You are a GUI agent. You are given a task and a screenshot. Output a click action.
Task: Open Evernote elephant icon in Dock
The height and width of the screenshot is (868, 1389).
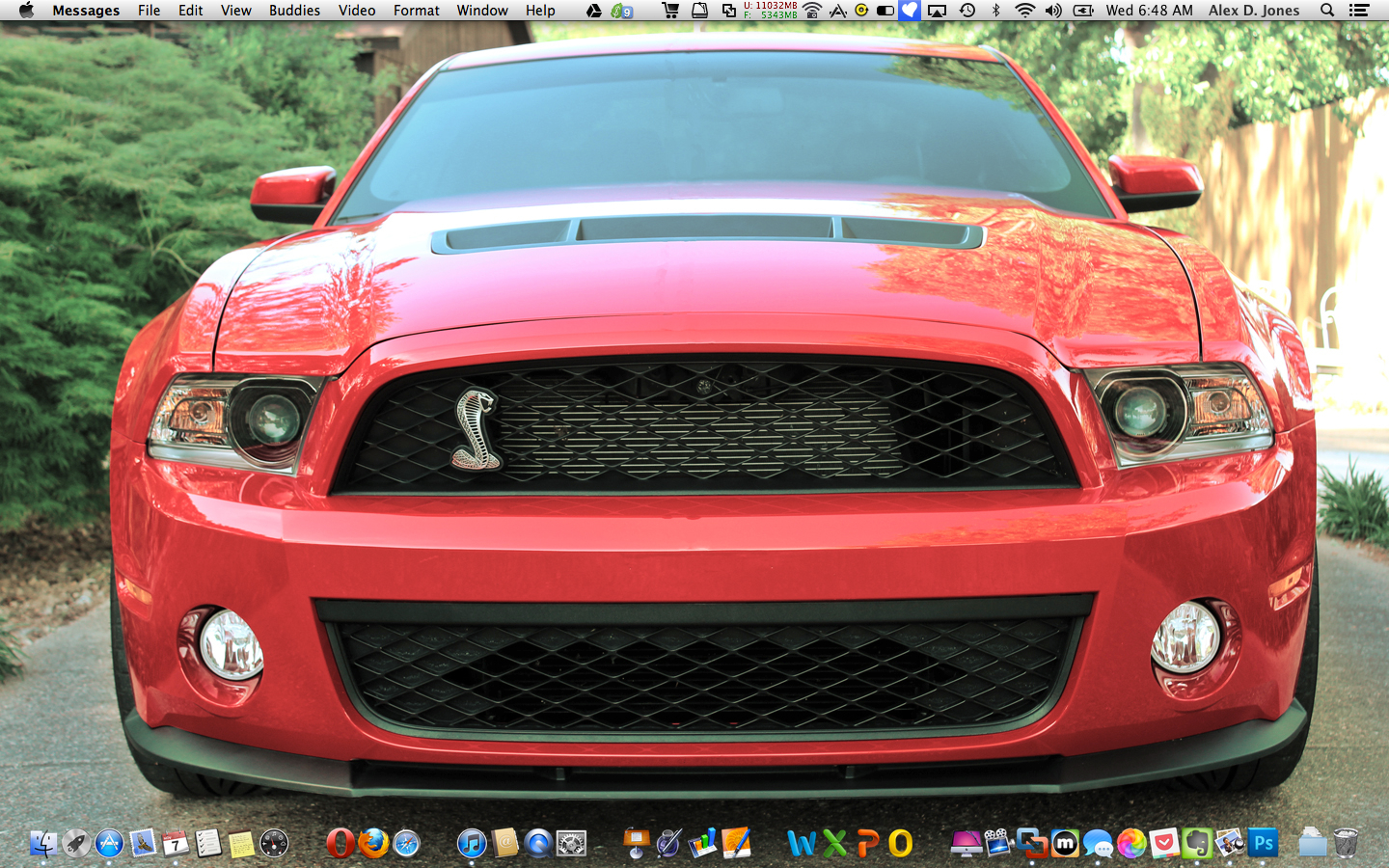[x=1197, y=844]
